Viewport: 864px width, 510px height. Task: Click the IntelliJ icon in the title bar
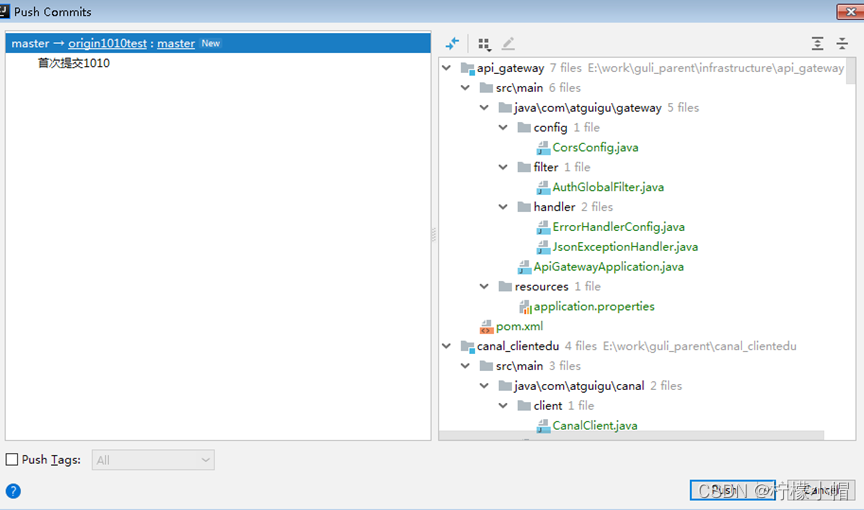[4, 11]
